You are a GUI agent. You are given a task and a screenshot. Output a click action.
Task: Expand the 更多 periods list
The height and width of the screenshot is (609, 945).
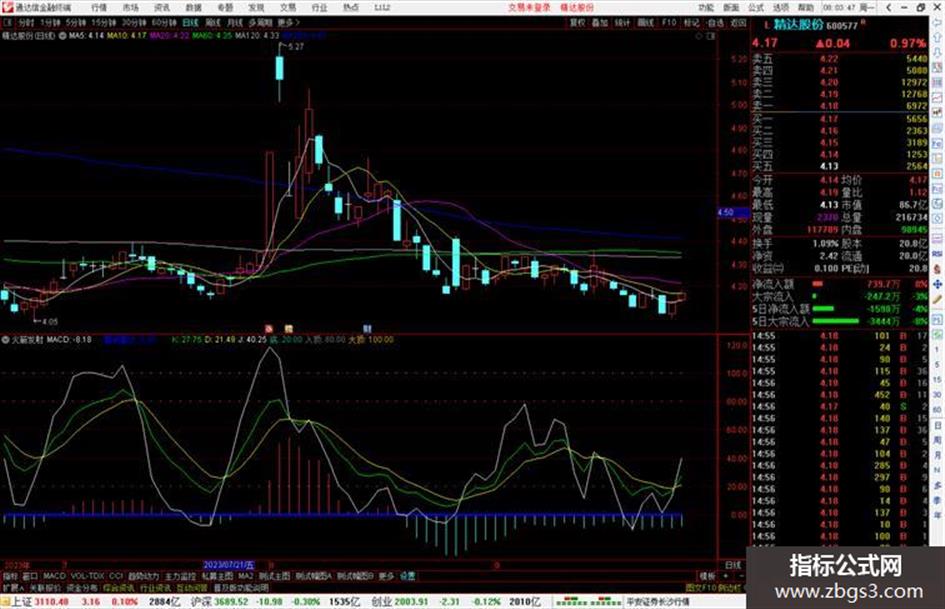(287, 22)
